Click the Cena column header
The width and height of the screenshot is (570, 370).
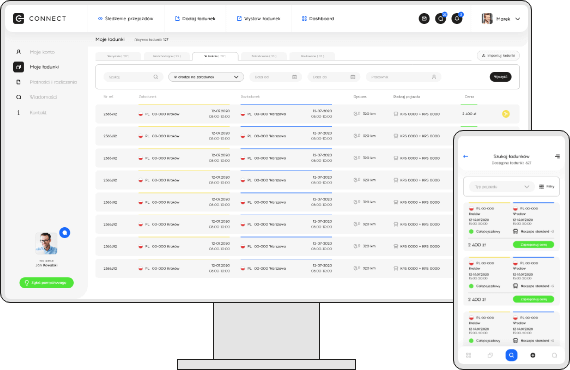click(469, 97)
